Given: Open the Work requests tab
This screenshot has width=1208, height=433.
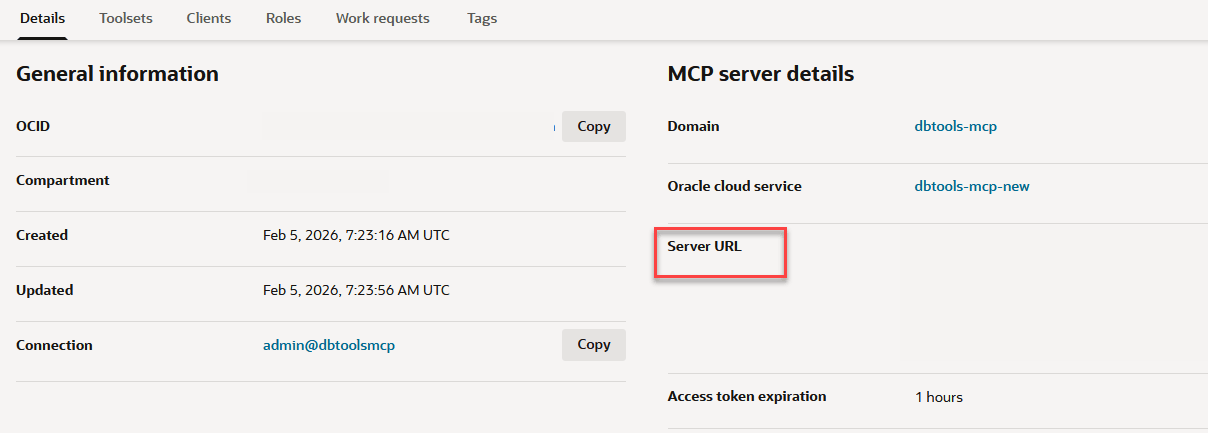Looking at the screenshot, I should pos(383,18).
